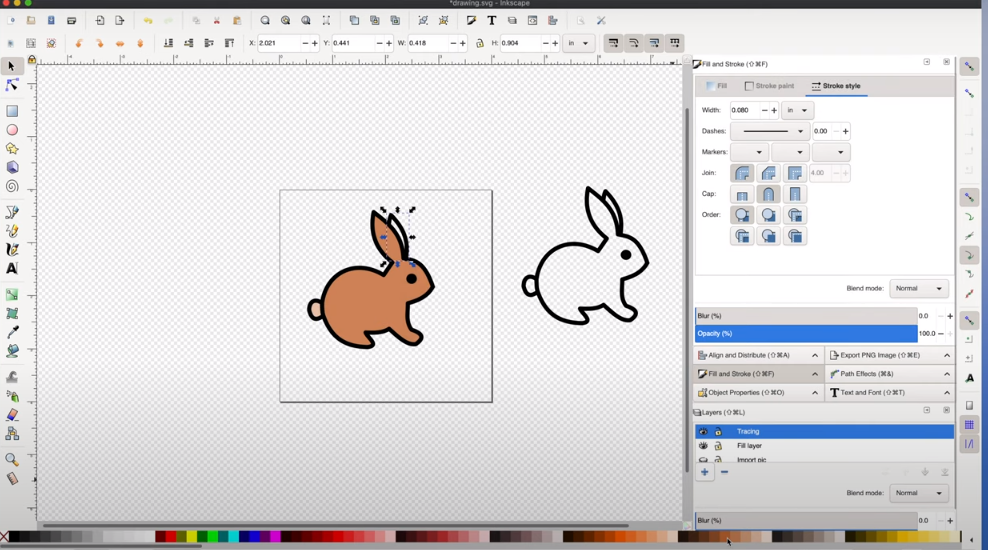Image resolution: width=988 pixels, height=550 pixels.
Task: Open the start Markers dropdown
Action: point(750,152)
